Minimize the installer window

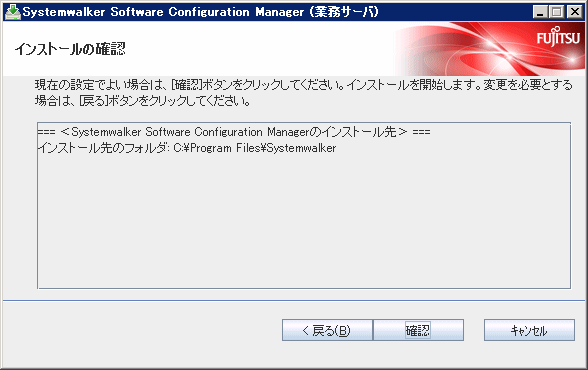click(x=540, y=12)
